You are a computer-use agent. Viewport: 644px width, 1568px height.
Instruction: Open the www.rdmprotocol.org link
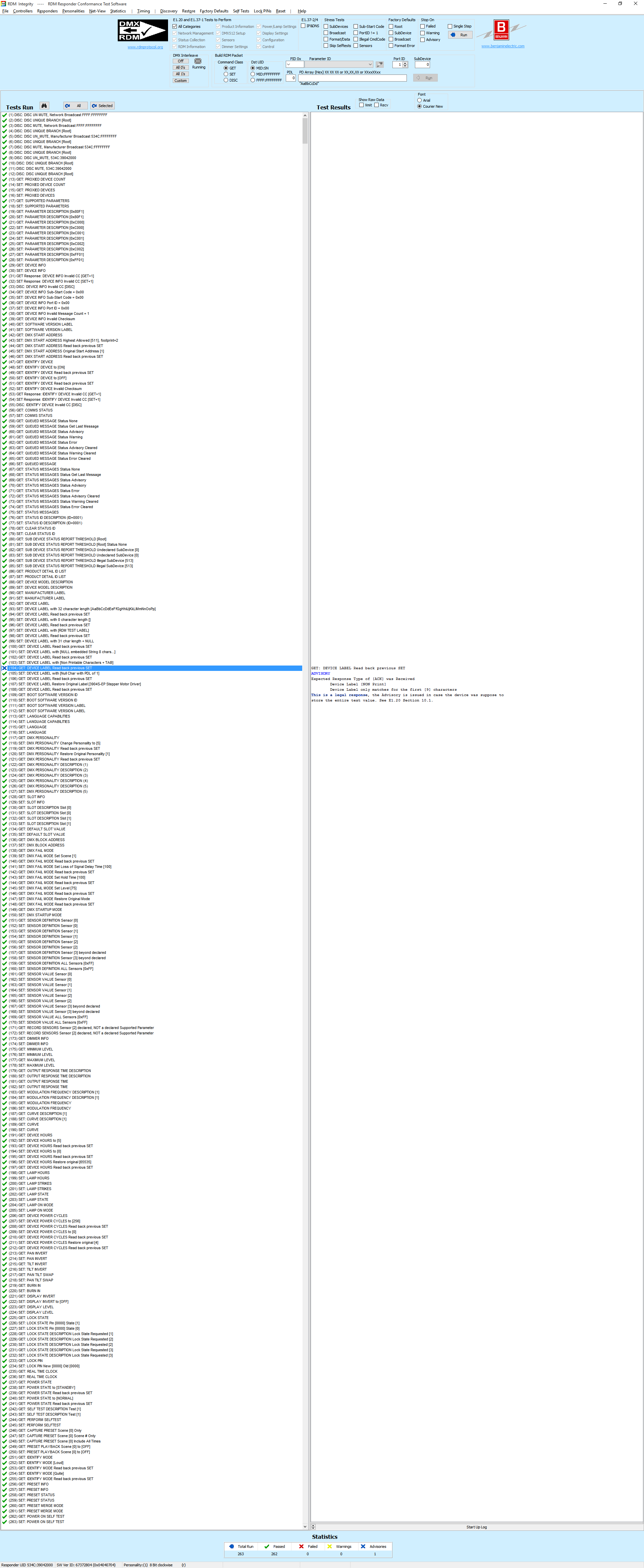pyautogui.click(x=145, y=47)
